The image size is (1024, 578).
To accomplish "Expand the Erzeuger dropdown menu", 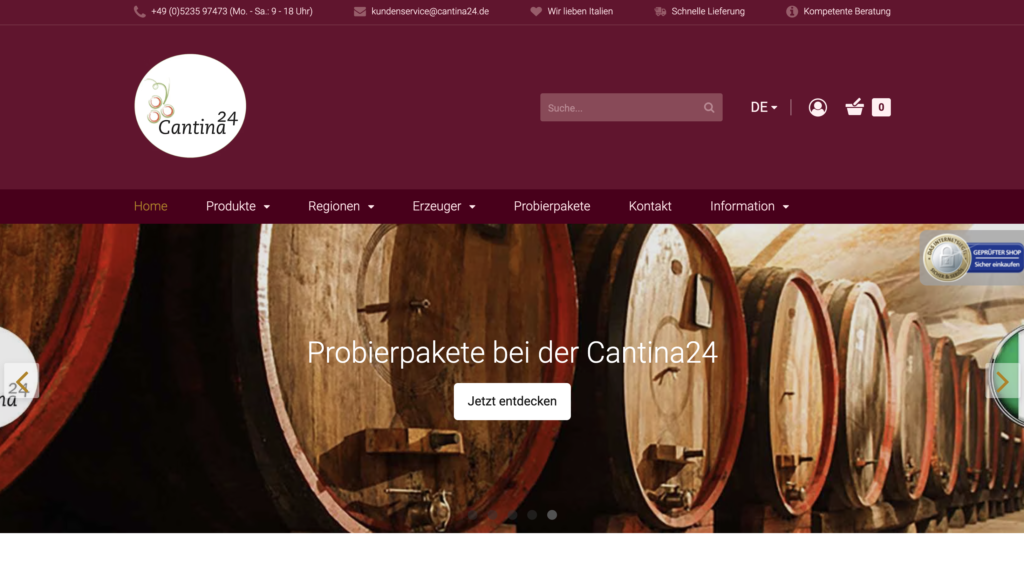I will (x=444, y=206).
